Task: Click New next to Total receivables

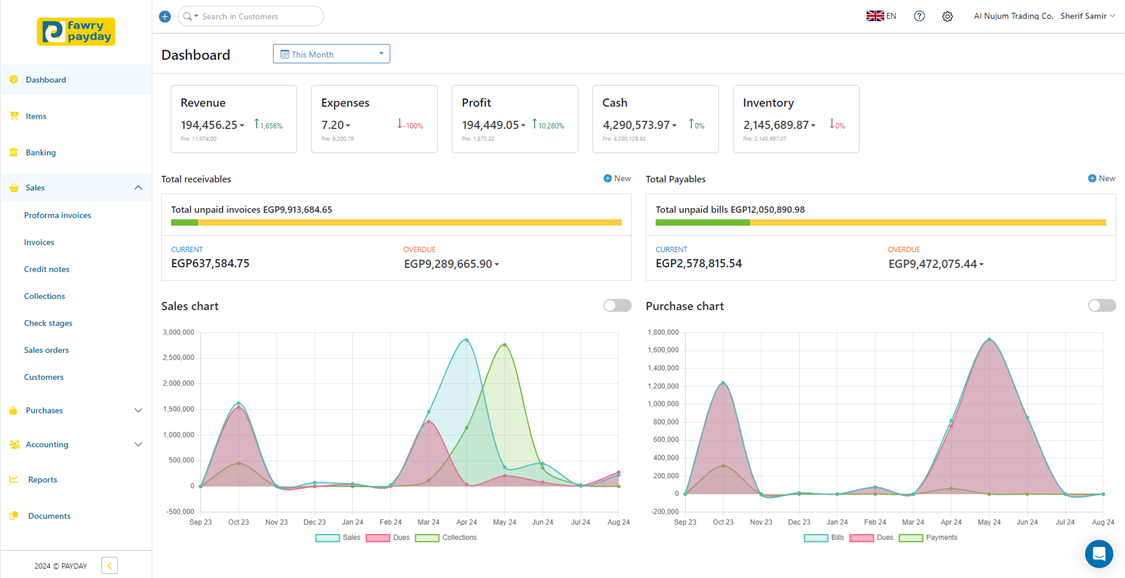Action: pos(616,178)
